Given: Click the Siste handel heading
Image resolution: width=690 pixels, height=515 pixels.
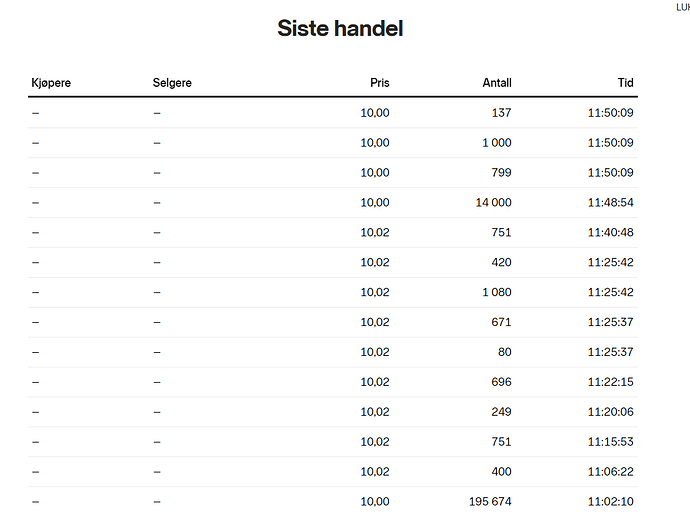Looking at the screenshot, I should pyautogui.click(x=340, y=28).
